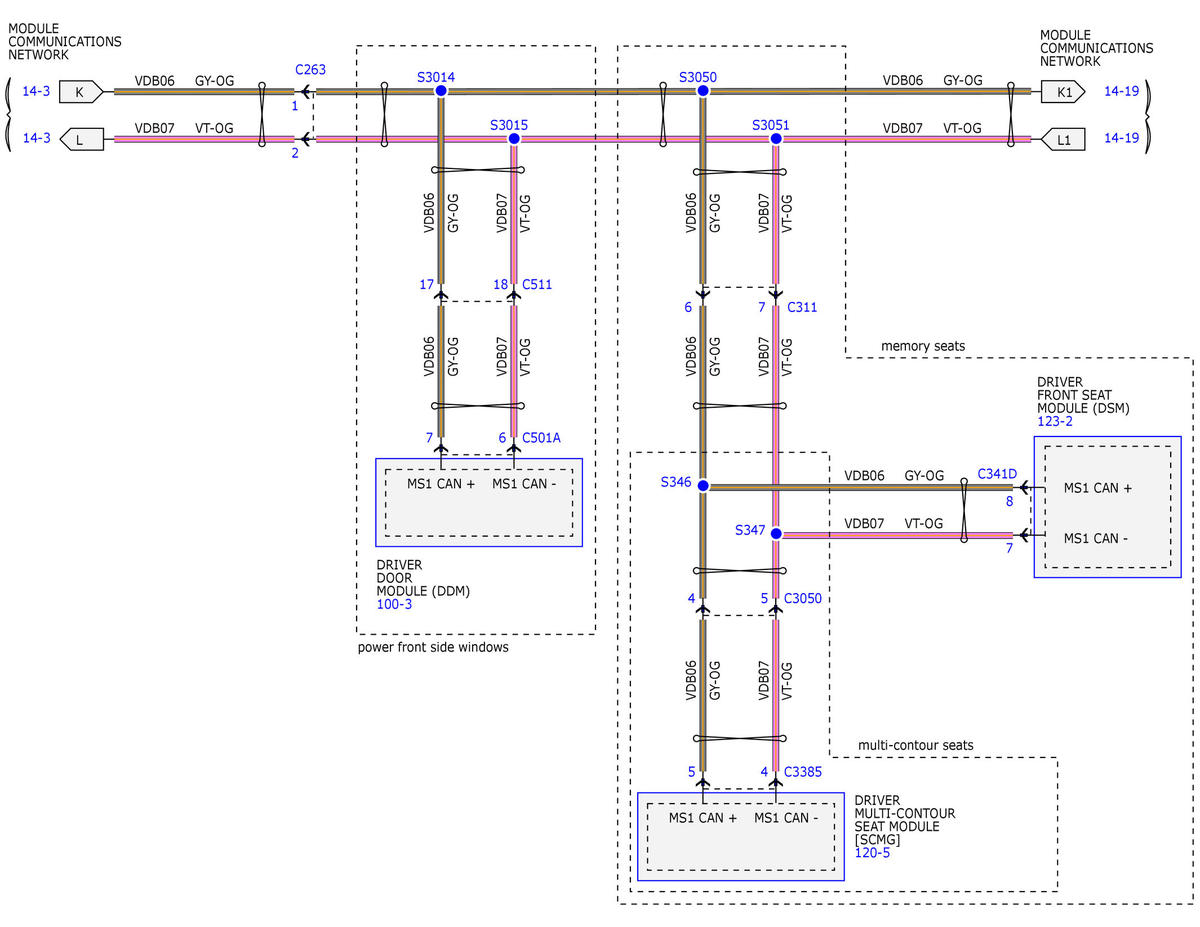Select the S3051 splice junction
Image resolution: width=1200 pixels, height=927 pixels.
(776, 139)
